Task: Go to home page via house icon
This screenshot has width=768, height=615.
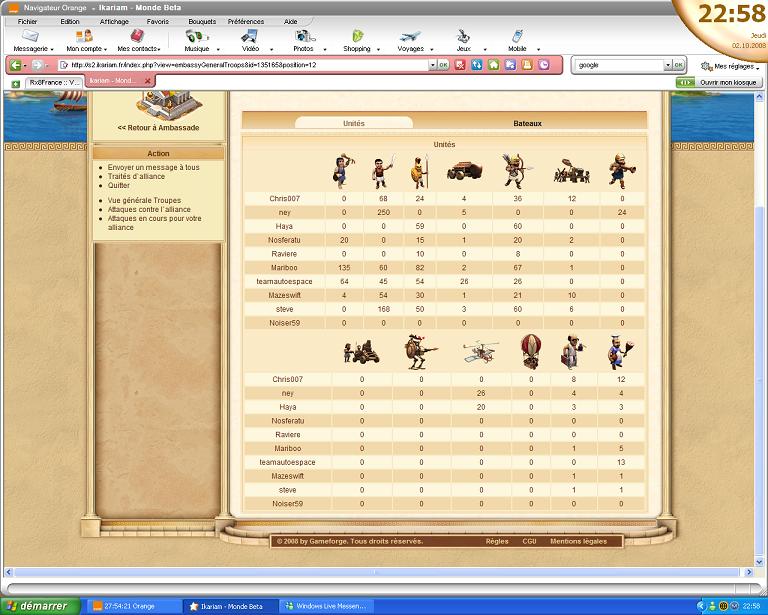Action: (x=493, y=65)
